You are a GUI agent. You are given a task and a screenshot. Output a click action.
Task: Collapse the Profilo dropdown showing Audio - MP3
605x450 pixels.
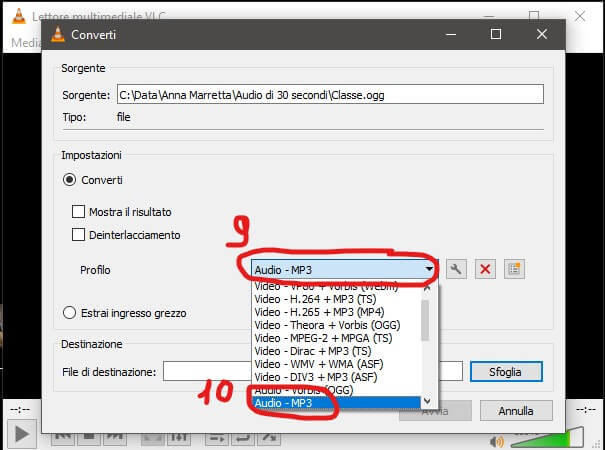pyautogui.click(x=430, y=270)
